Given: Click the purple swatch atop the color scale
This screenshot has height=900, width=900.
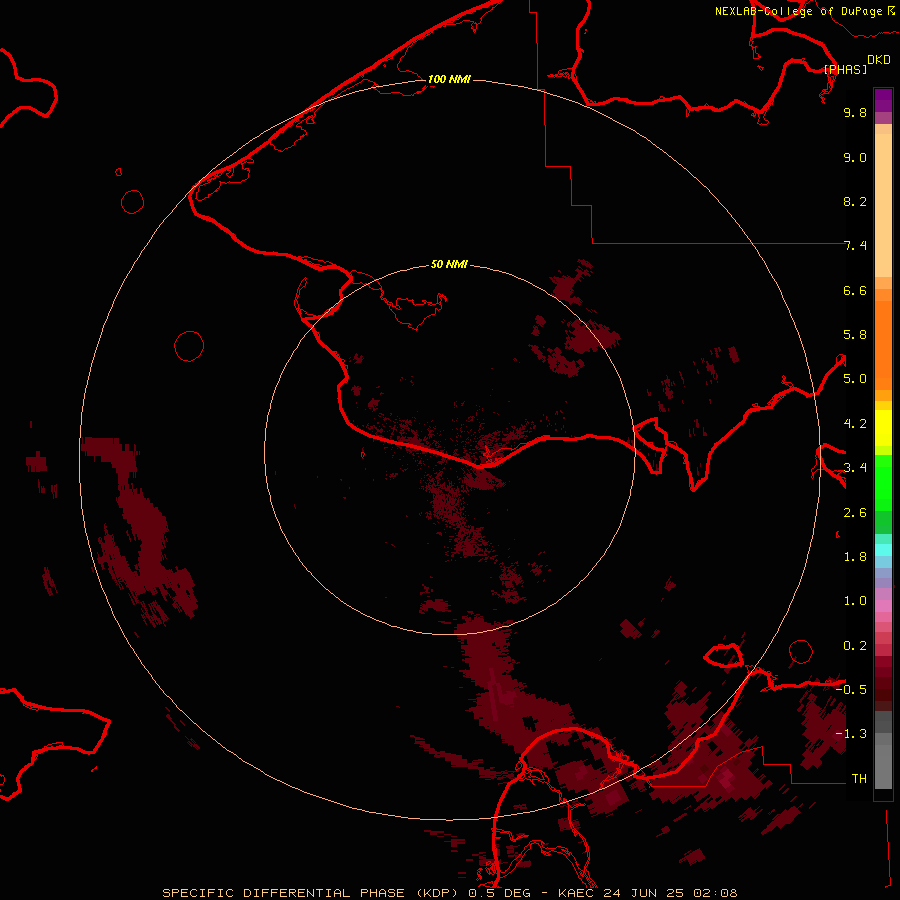Looking at the screenshot, I should [883, 100].
